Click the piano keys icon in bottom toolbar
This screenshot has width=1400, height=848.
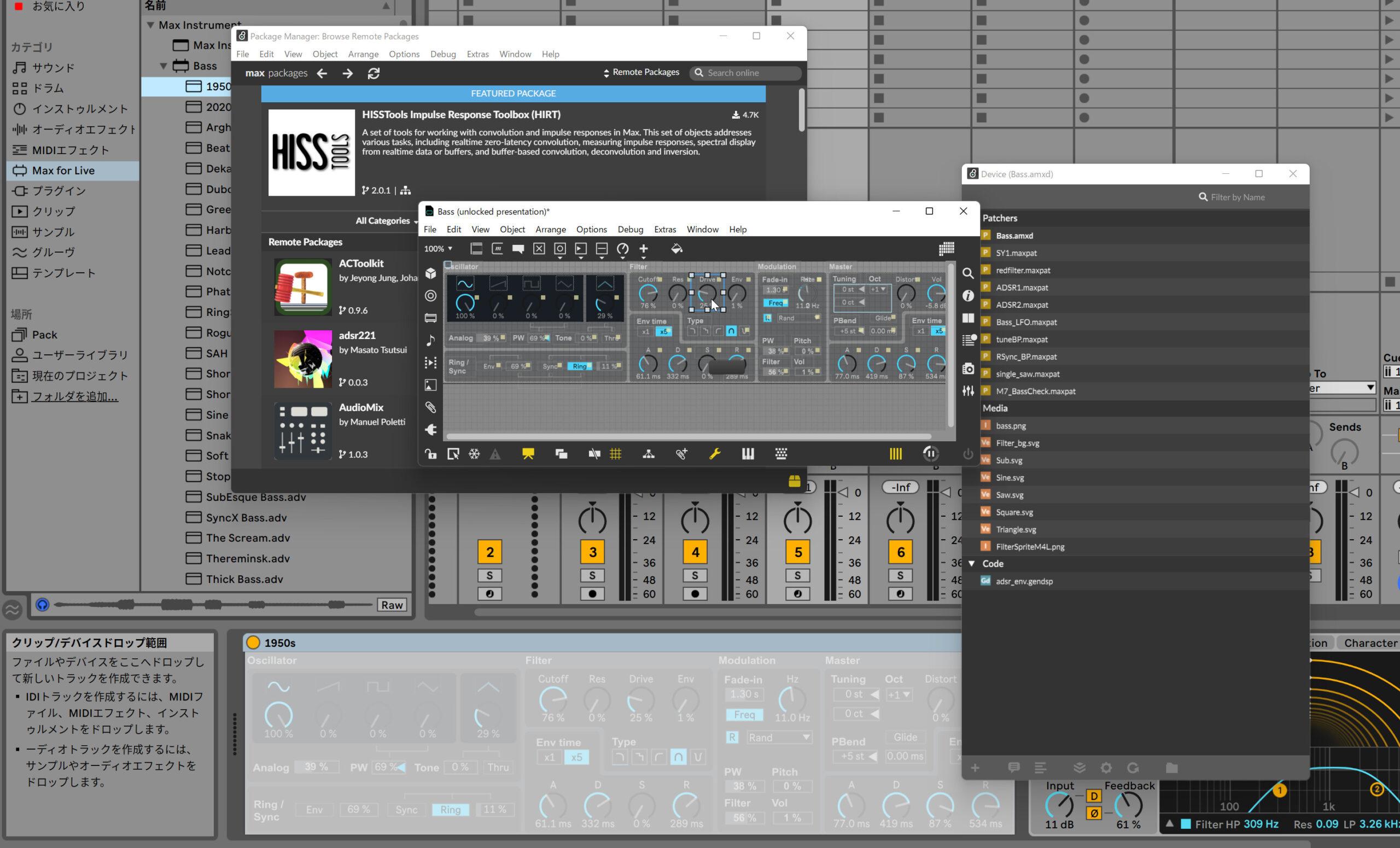pyautogui.click(x=748, y=454)
